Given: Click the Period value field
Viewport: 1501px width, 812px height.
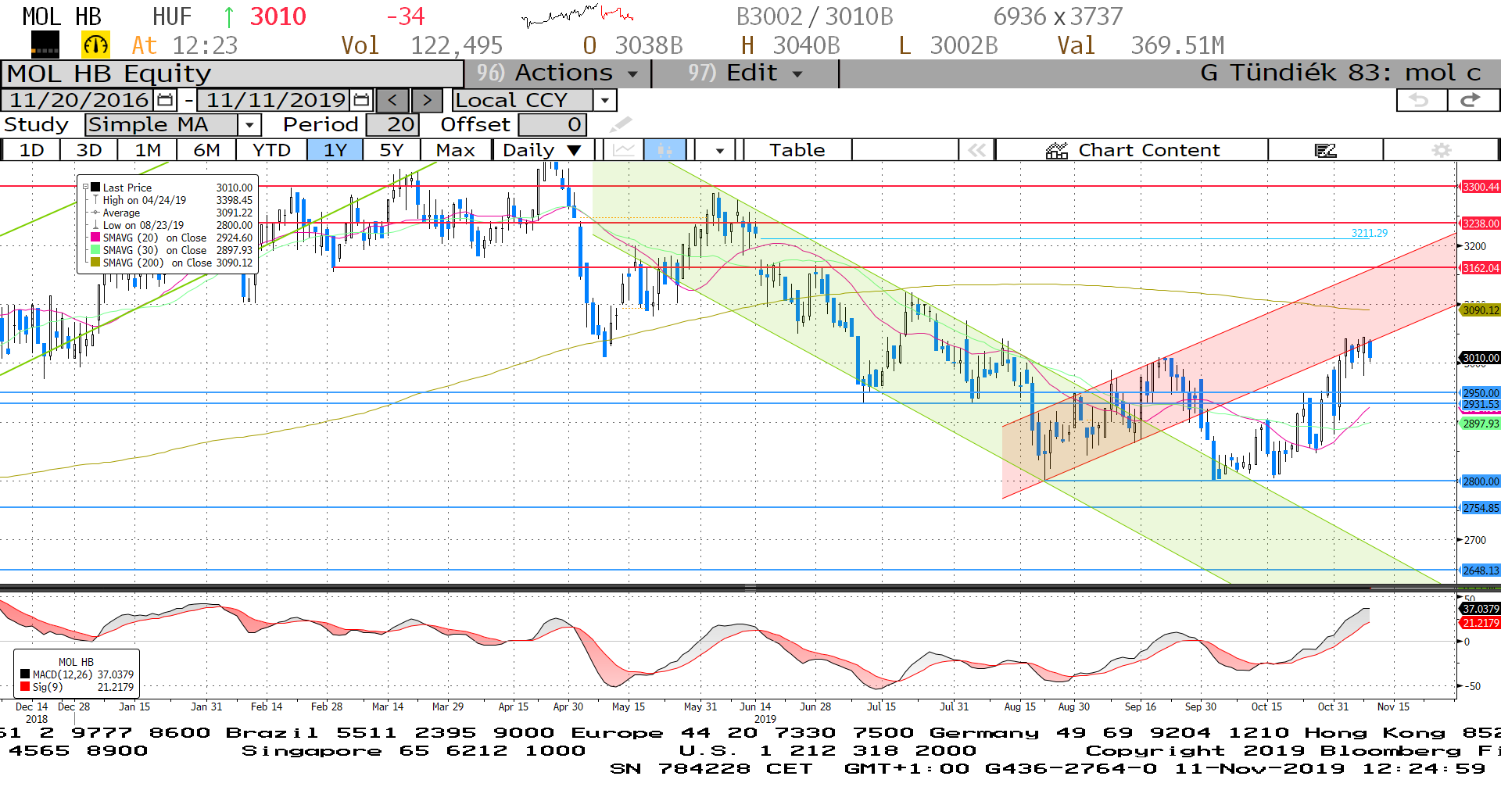Looking at the screenshot, I should (392, 125).
